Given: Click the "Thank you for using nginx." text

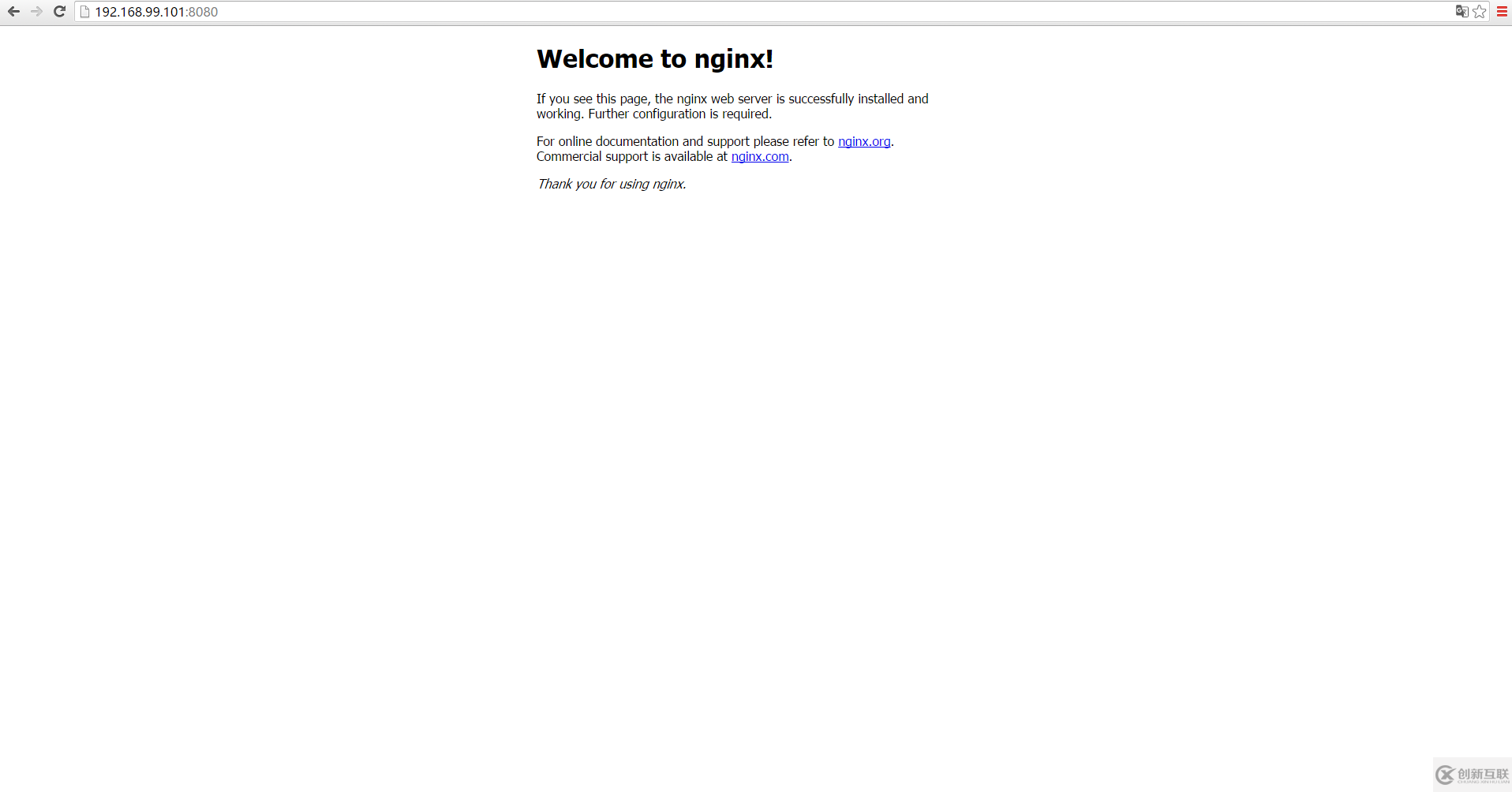Looking at the screenshot, I should pos(612,184).
